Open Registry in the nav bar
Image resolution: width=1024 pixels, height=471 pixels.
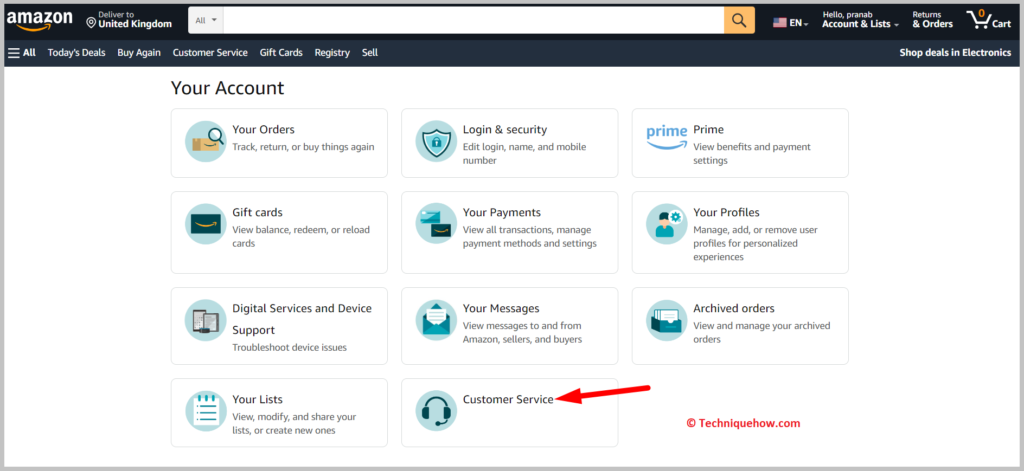coord(332,53)
